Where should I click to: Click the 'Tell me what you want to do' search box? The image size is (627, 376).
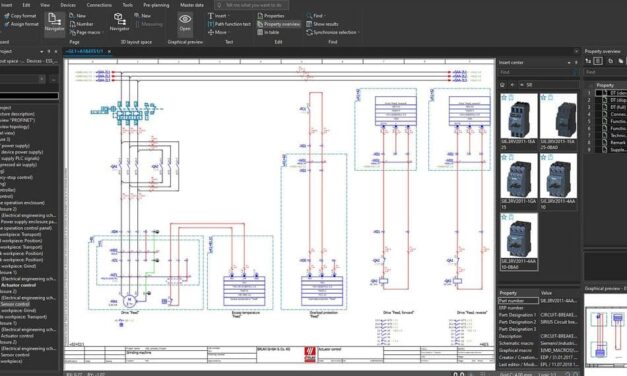(252, 5)
